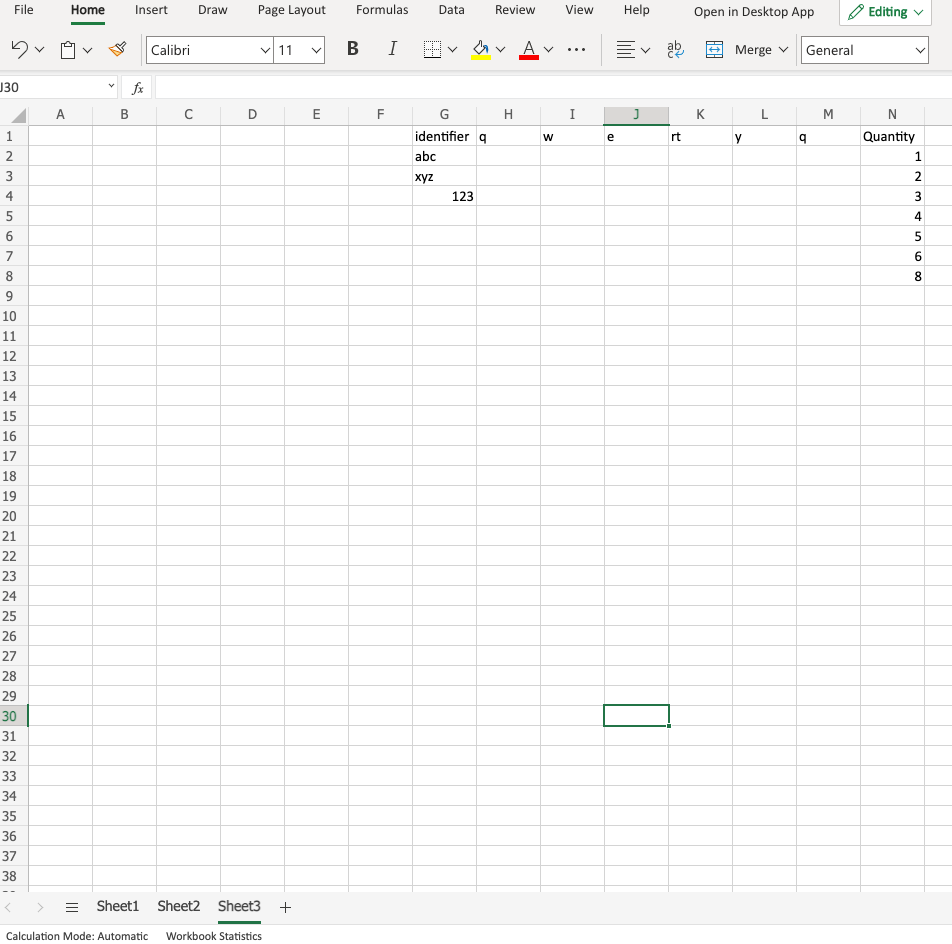This screenshot has height=944, width=952.
Task: Open the alignment options dropdown
Action: (x=645, y=49)
